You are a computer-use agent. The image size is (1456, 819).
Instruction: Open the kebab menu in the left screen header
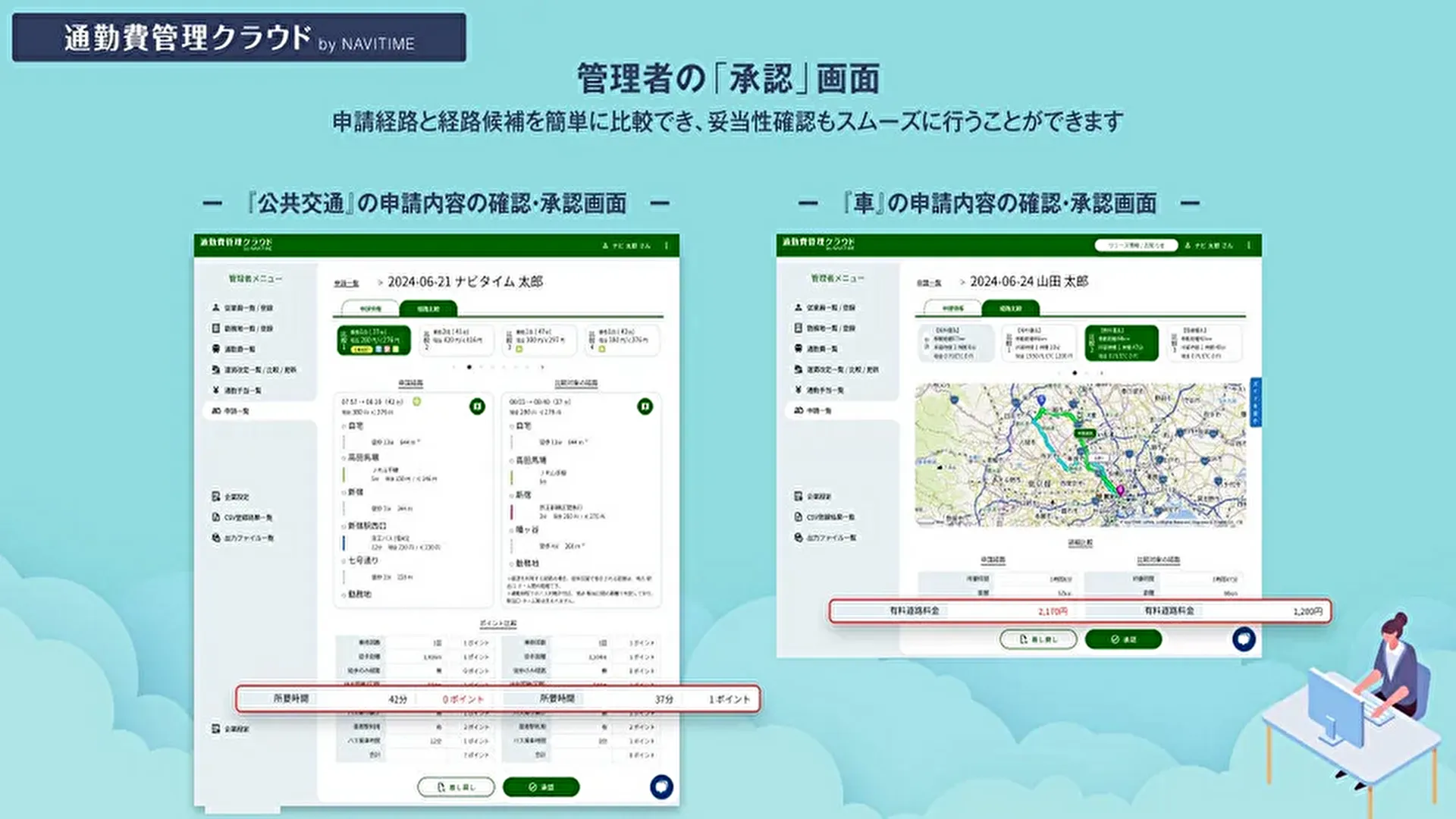coord(667,246)
